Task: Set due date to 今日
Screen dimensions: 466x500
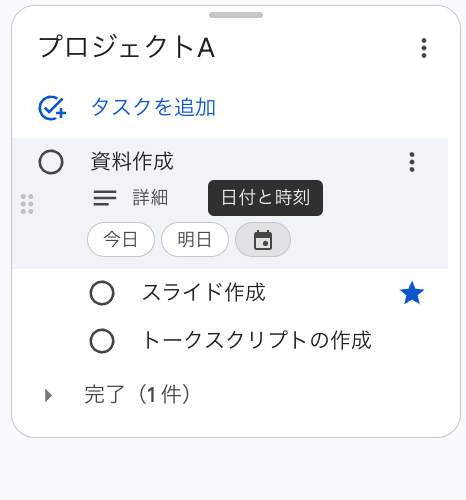Action: (x=121, y=240)
